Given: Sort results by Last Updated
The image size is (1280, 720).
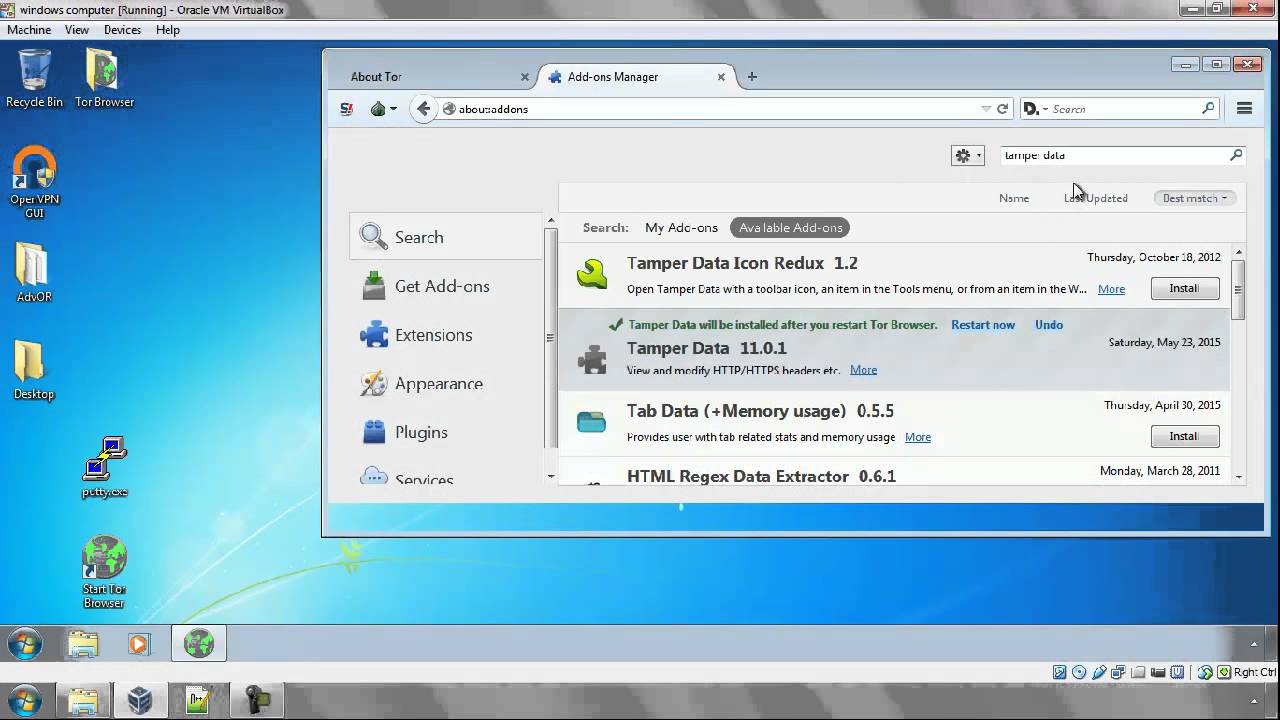Looking at the screenshot, I should [1096, 198].
